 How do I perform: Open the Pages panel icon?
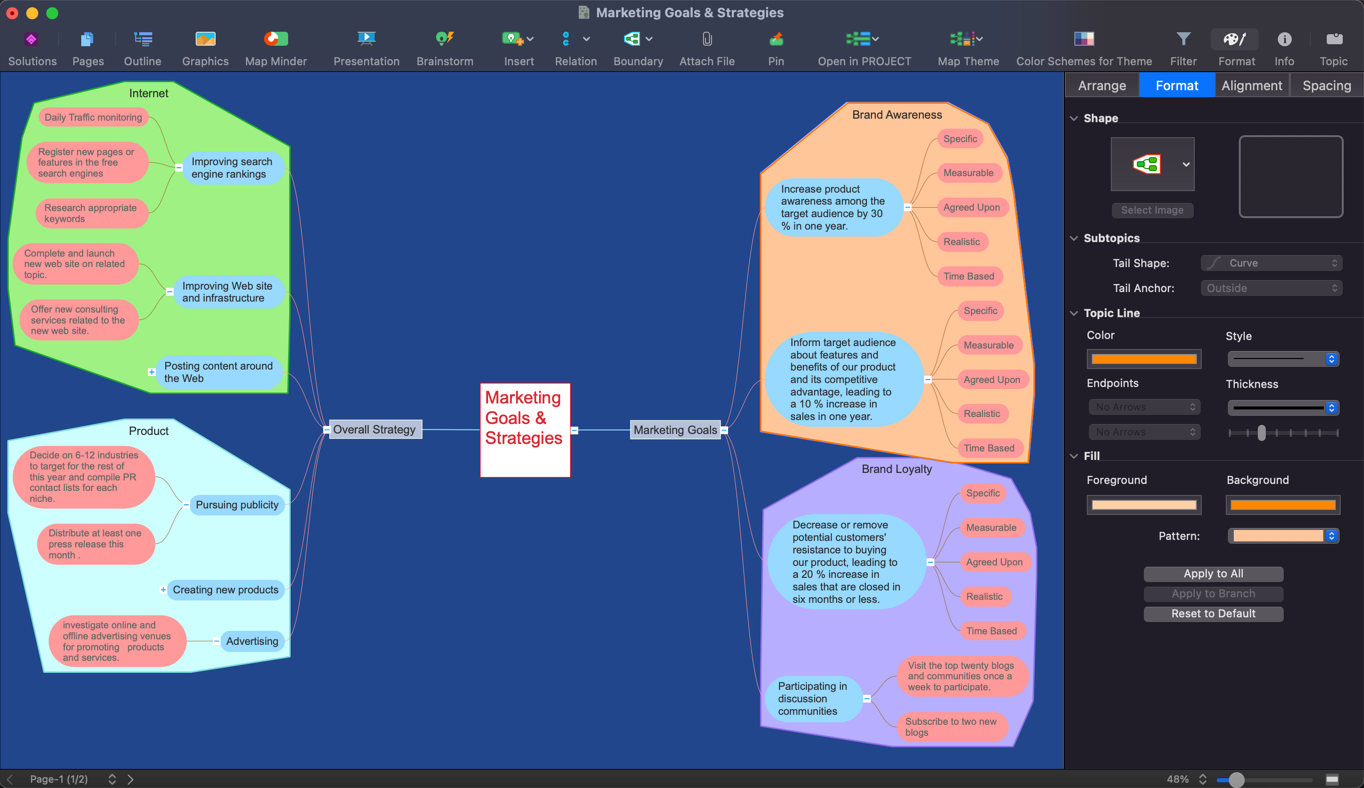pyautogui.click(x=87, y=39)
